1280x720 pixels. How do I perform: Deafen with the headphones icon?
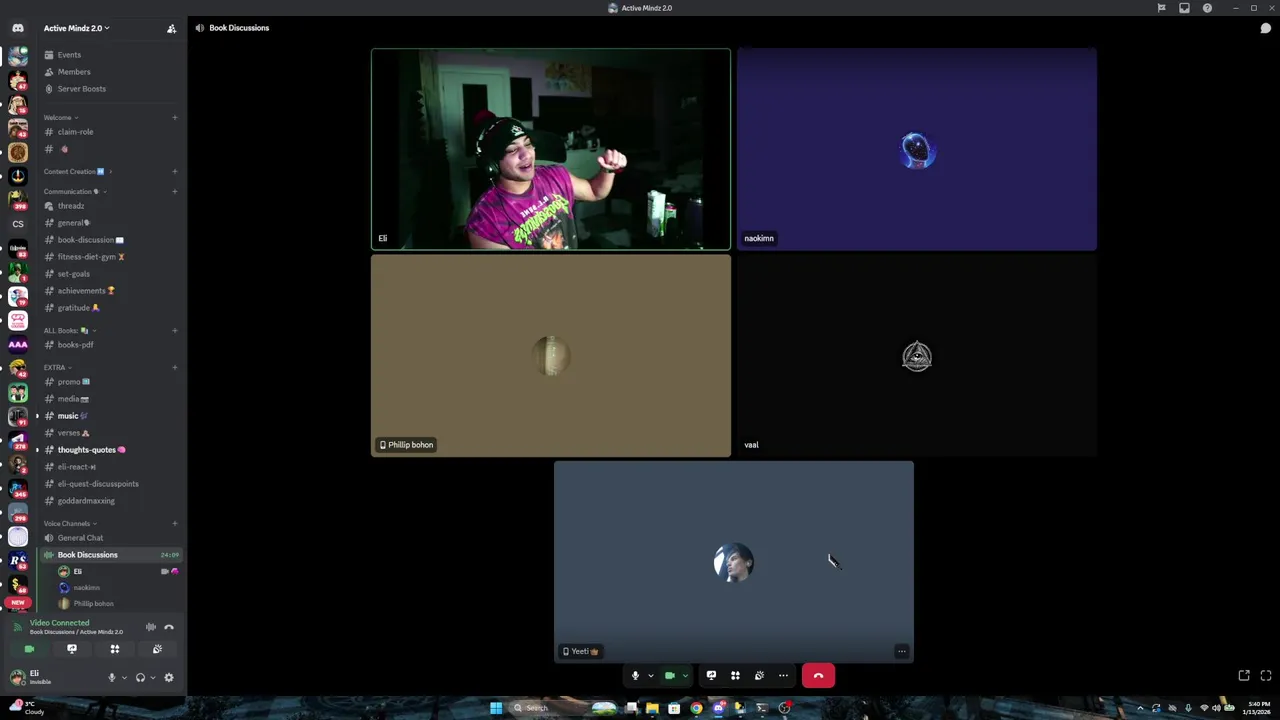140,678
